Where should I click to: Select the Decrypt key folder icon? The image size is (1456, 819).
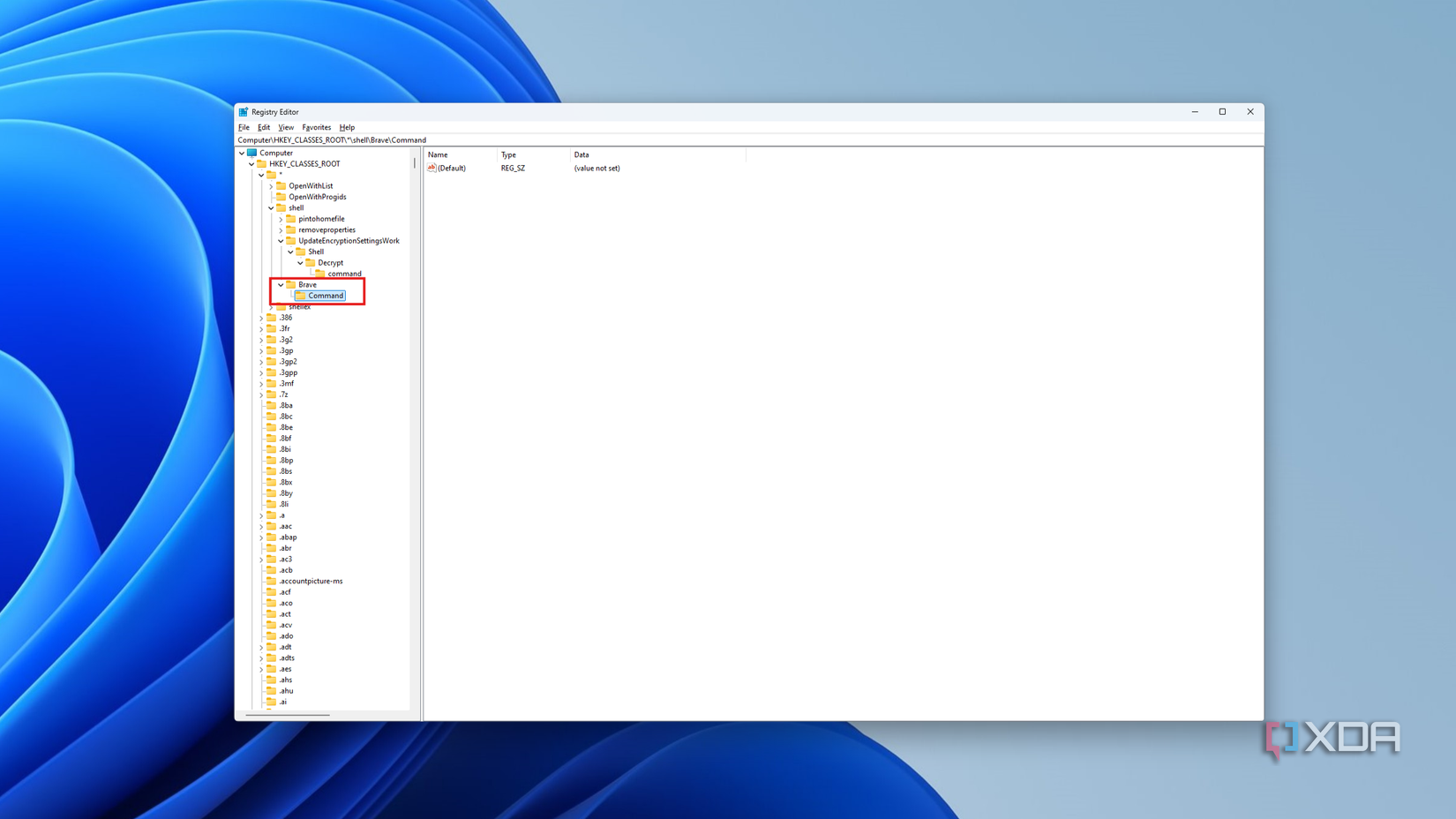310,262
